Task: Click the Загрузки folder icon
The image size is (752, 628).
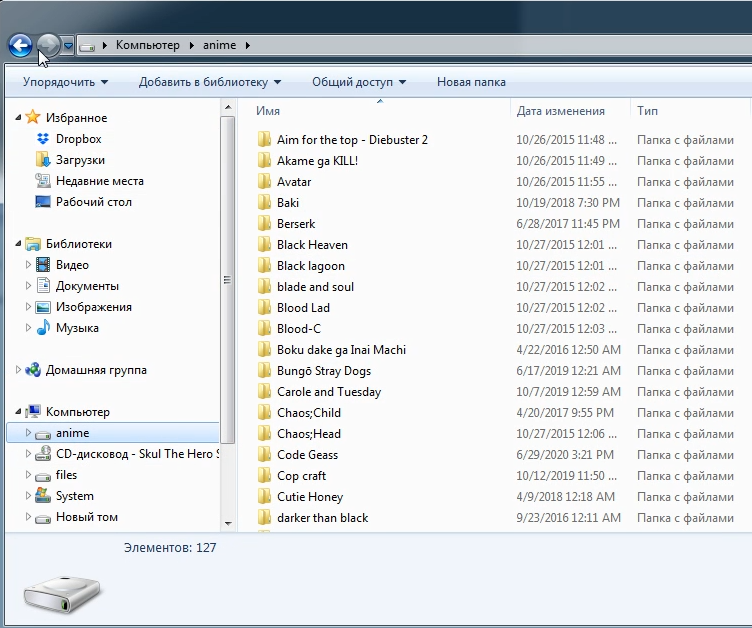Action: tap(43, 160)
